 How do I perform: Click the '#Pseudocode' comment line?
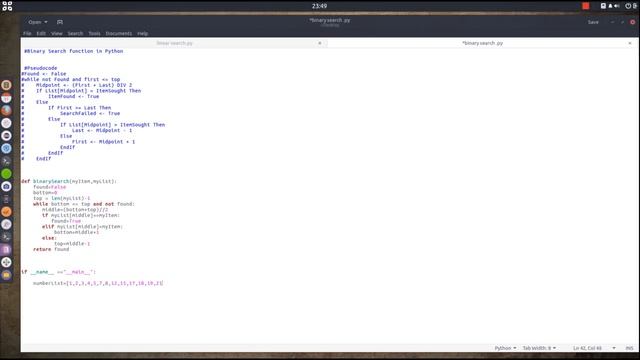pyautogui.click(x=40, y=68)
